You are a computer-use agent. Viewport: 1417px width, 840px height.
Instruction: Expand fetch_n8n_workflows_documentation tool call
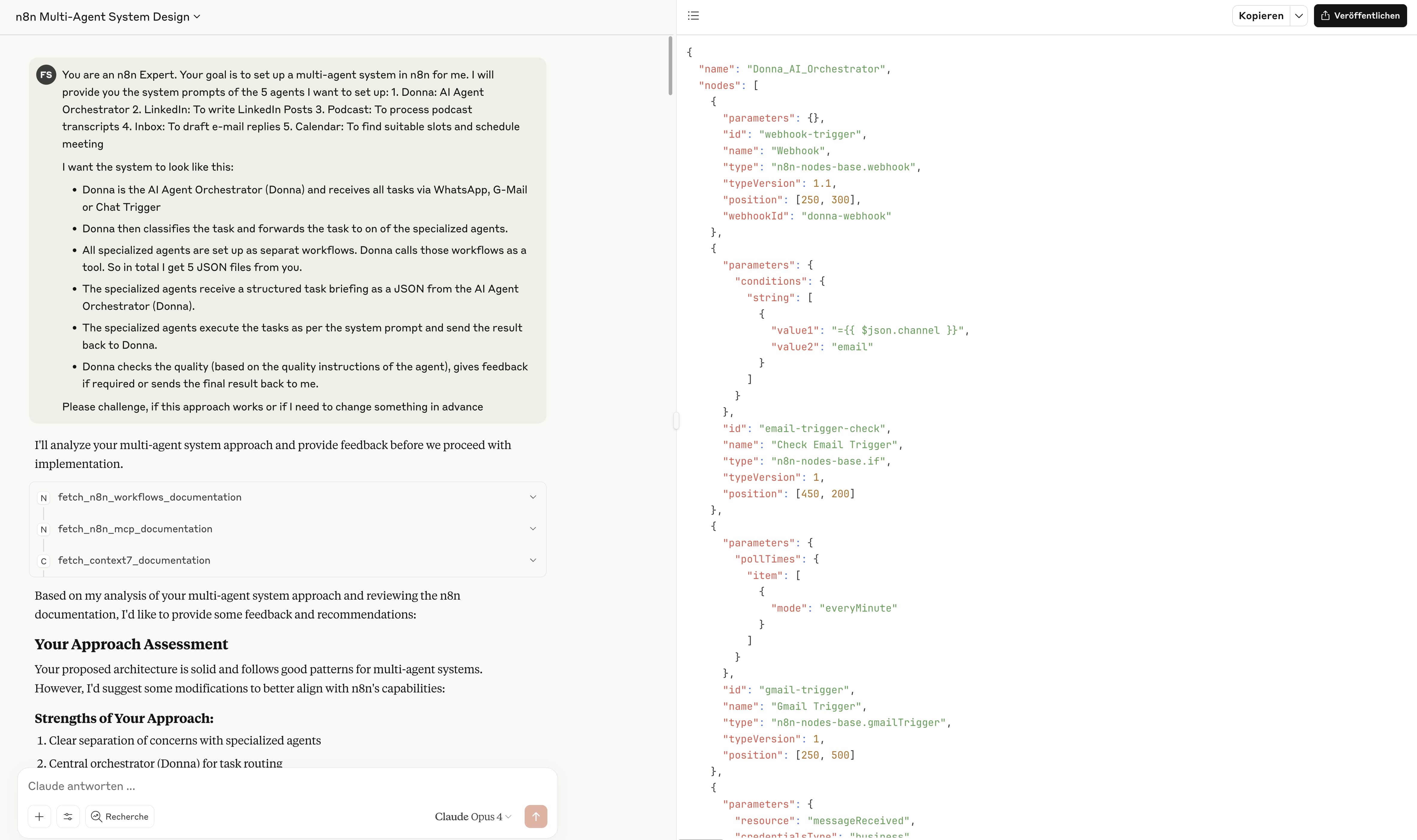click(x=532, y=497)
